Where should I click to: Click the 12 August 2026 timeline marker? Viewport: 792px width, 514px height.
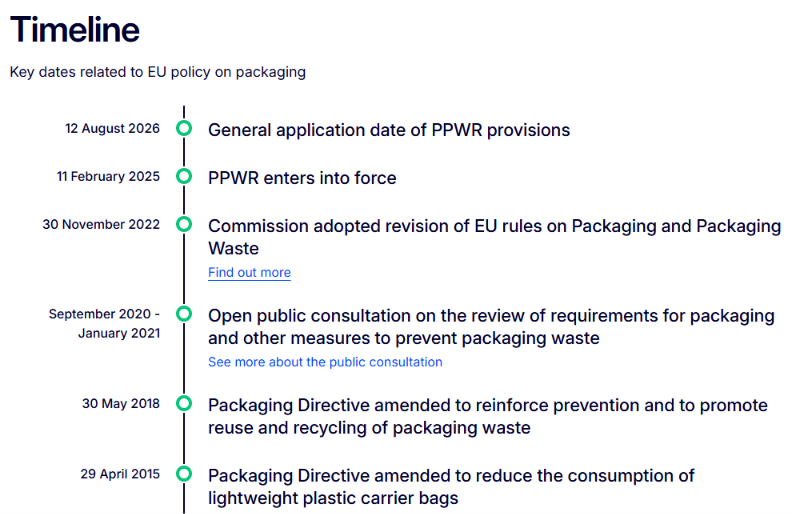click(x=184, y=128)
